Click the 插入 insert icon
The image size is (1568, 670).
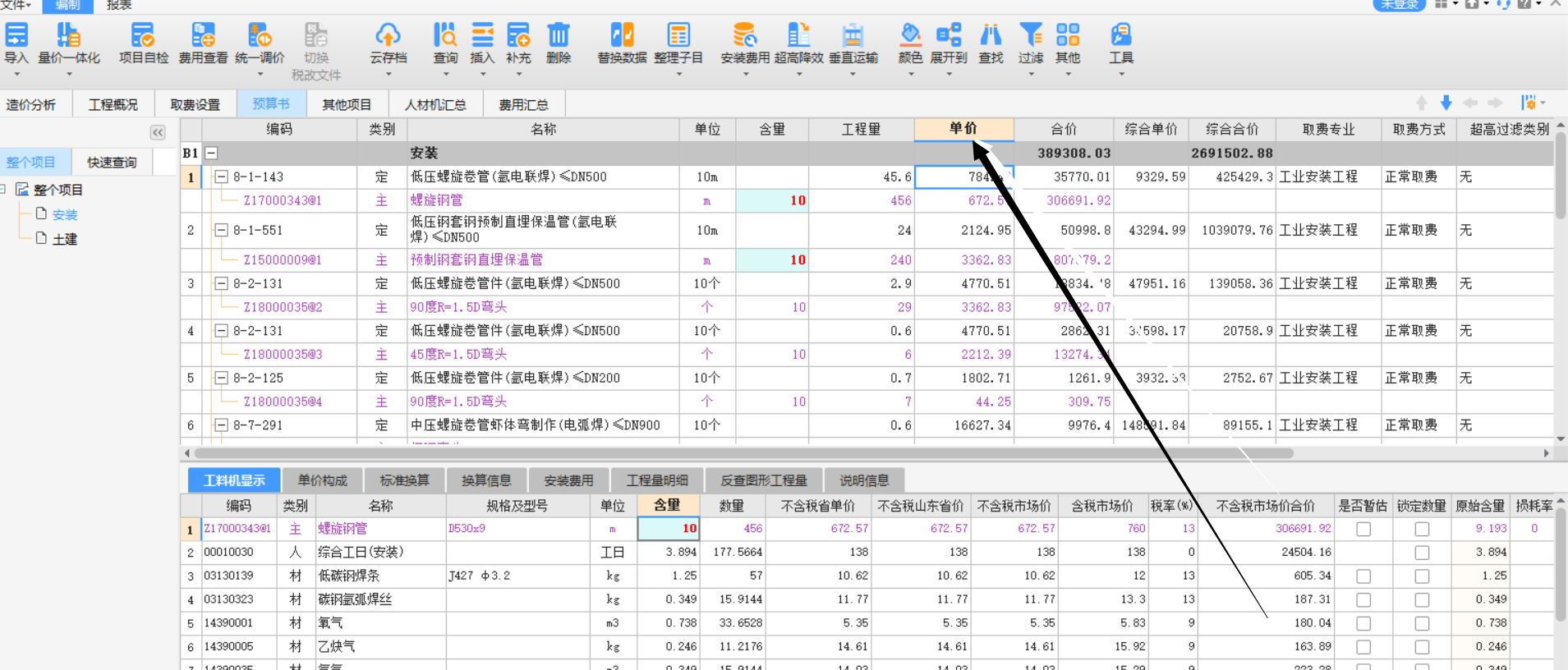point(482,36)
